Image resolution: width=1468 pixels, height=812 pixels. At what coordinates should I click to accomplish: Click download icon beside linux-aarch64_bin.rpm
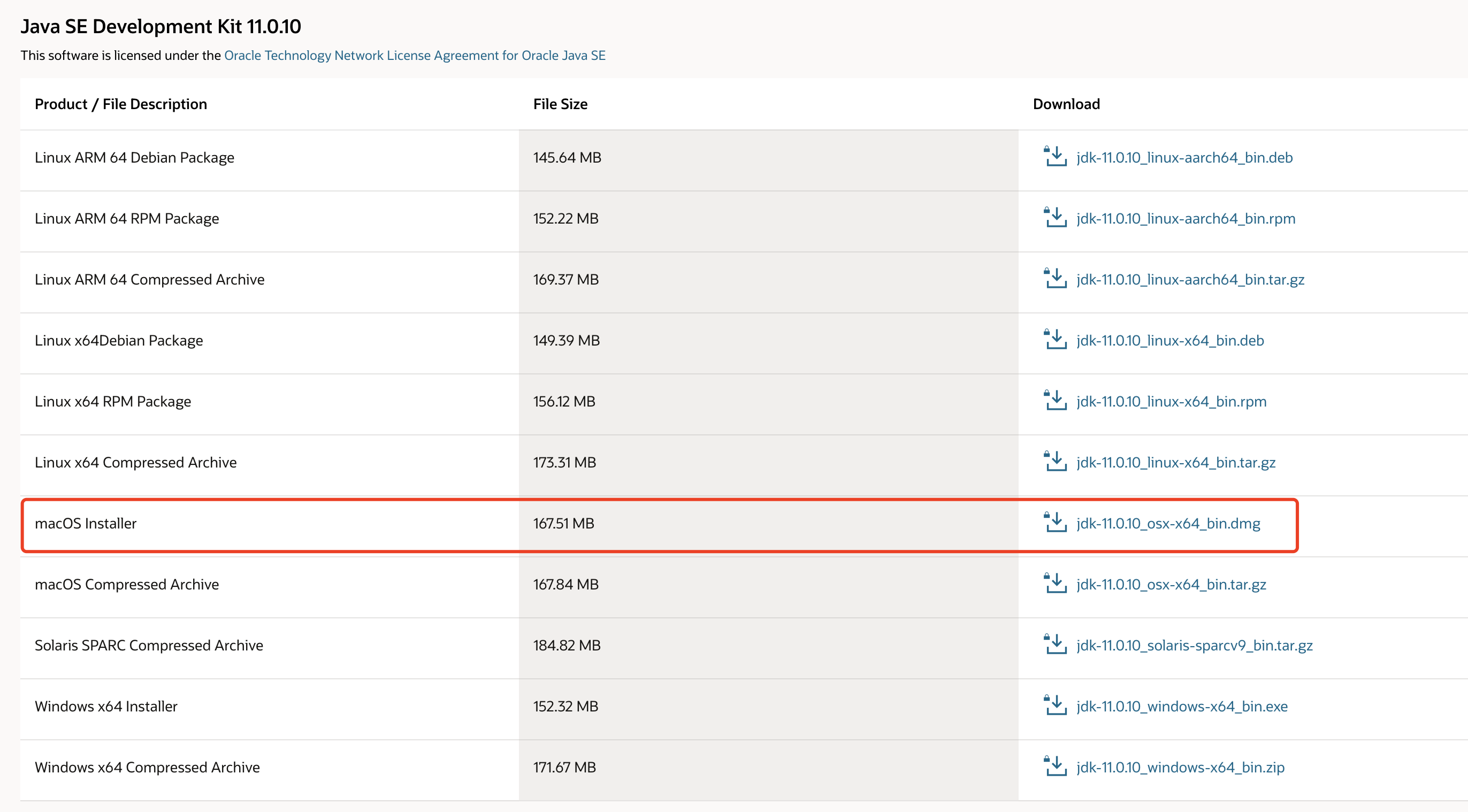(1056, 218)
